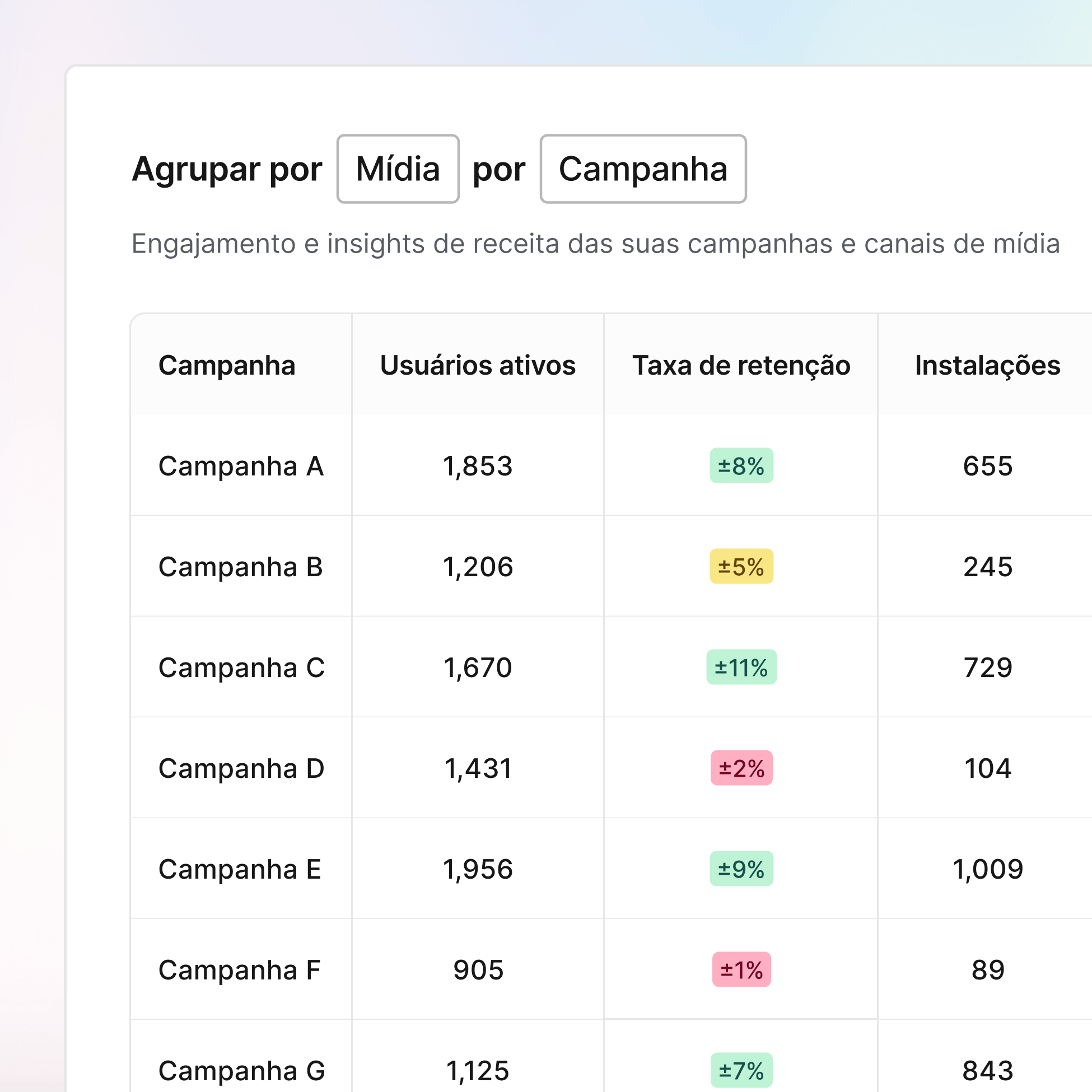Select the Campanha C row label
This screenshot has width=1092, height=1092.
click(241, 668)
